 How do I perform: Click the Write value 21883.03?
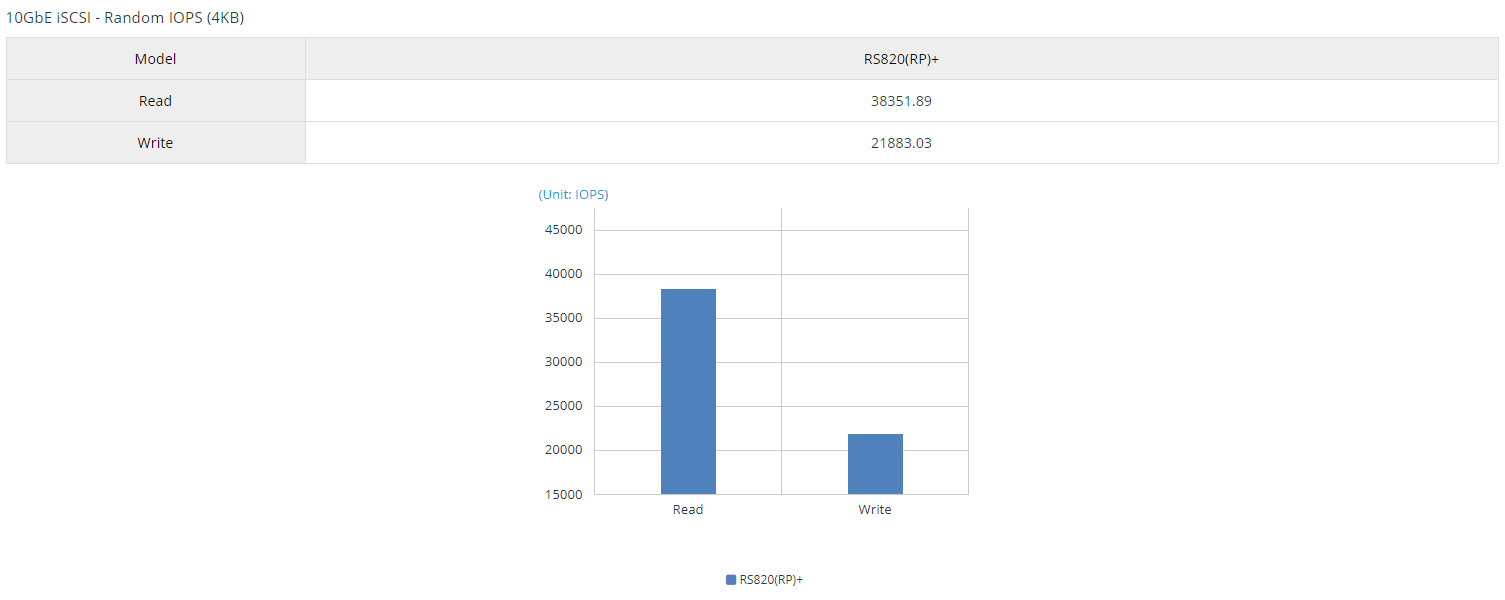[x=902, y=143]
